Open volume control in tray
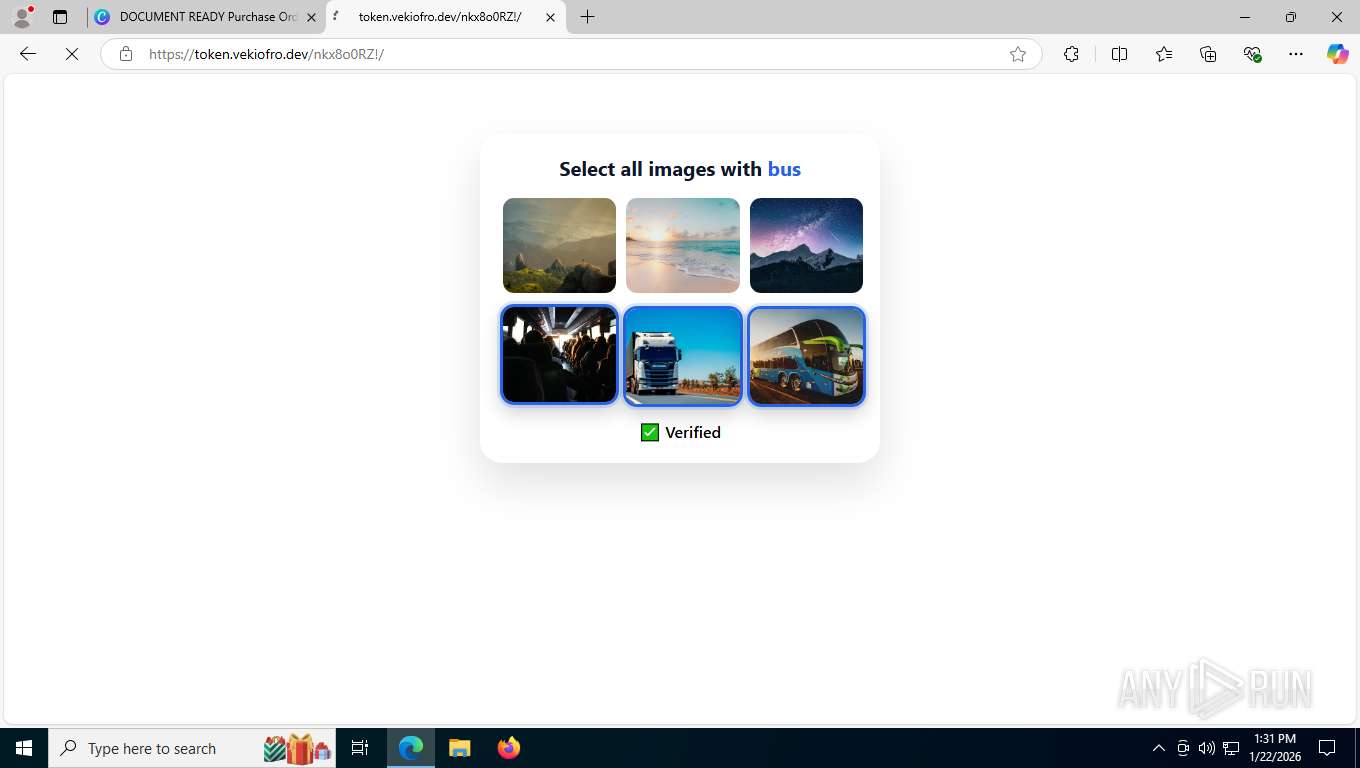 [1207, 748]
